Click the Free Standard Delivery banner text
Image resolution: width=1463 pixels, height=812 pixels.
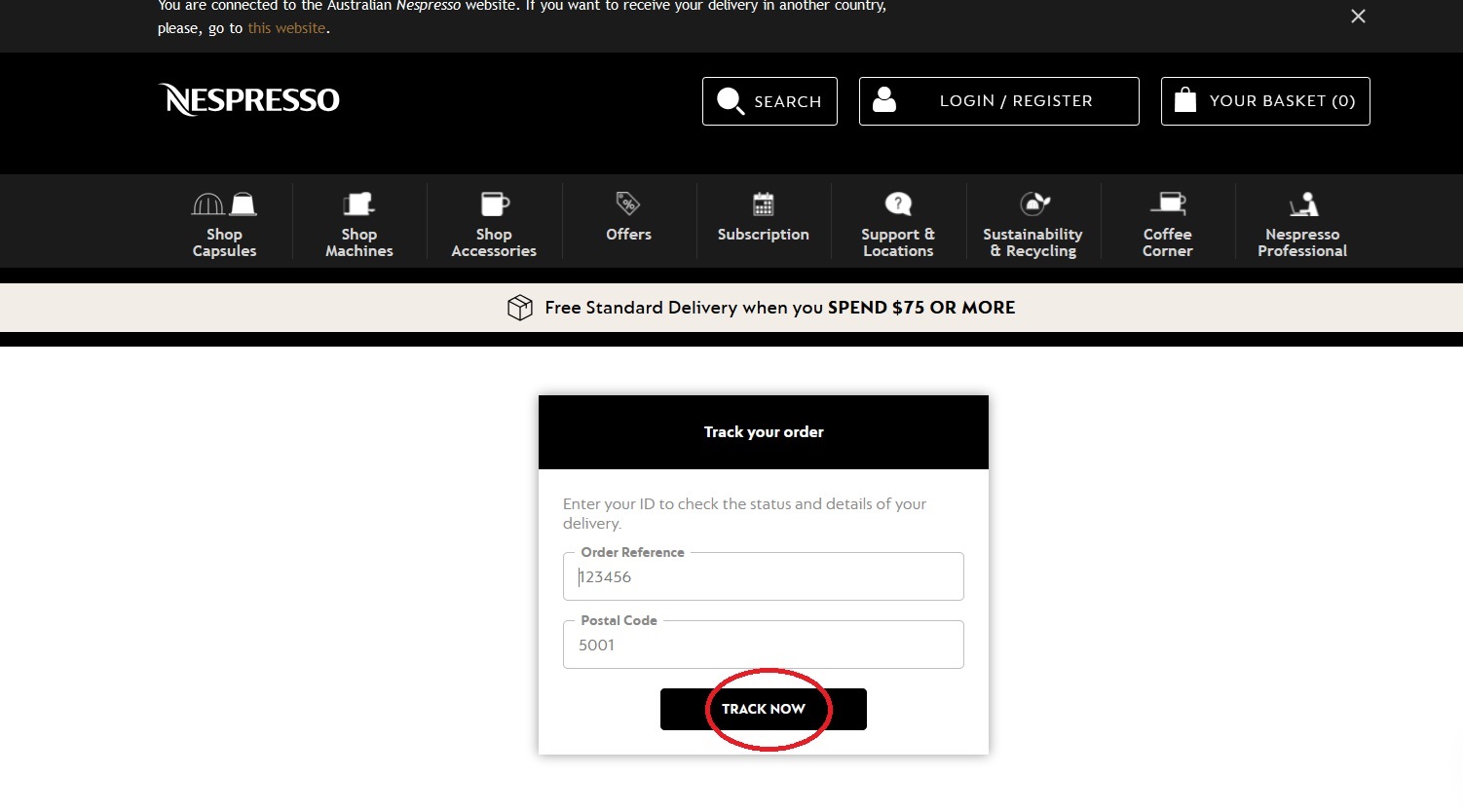coord(779,308)
